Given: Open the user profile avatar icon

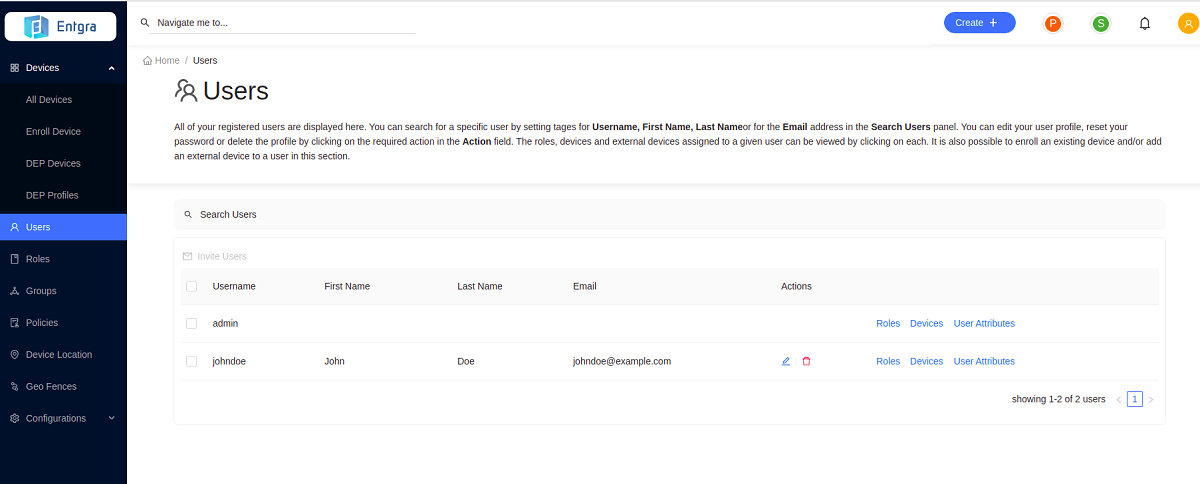Looking at the screenshot, I should (1187, 23).
